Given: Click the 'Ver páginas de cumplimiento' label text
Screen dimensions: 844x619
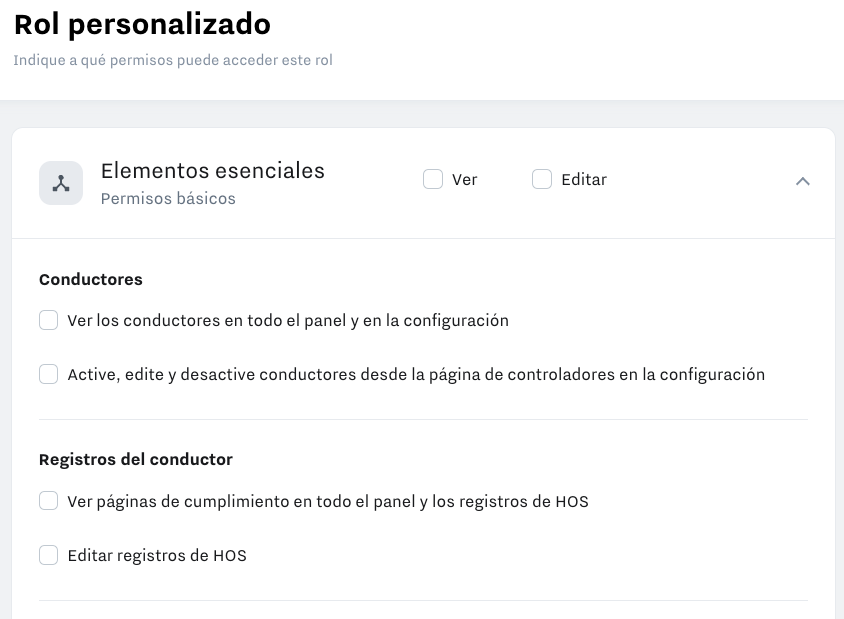Looking at the screenshot, I should 328,501.
